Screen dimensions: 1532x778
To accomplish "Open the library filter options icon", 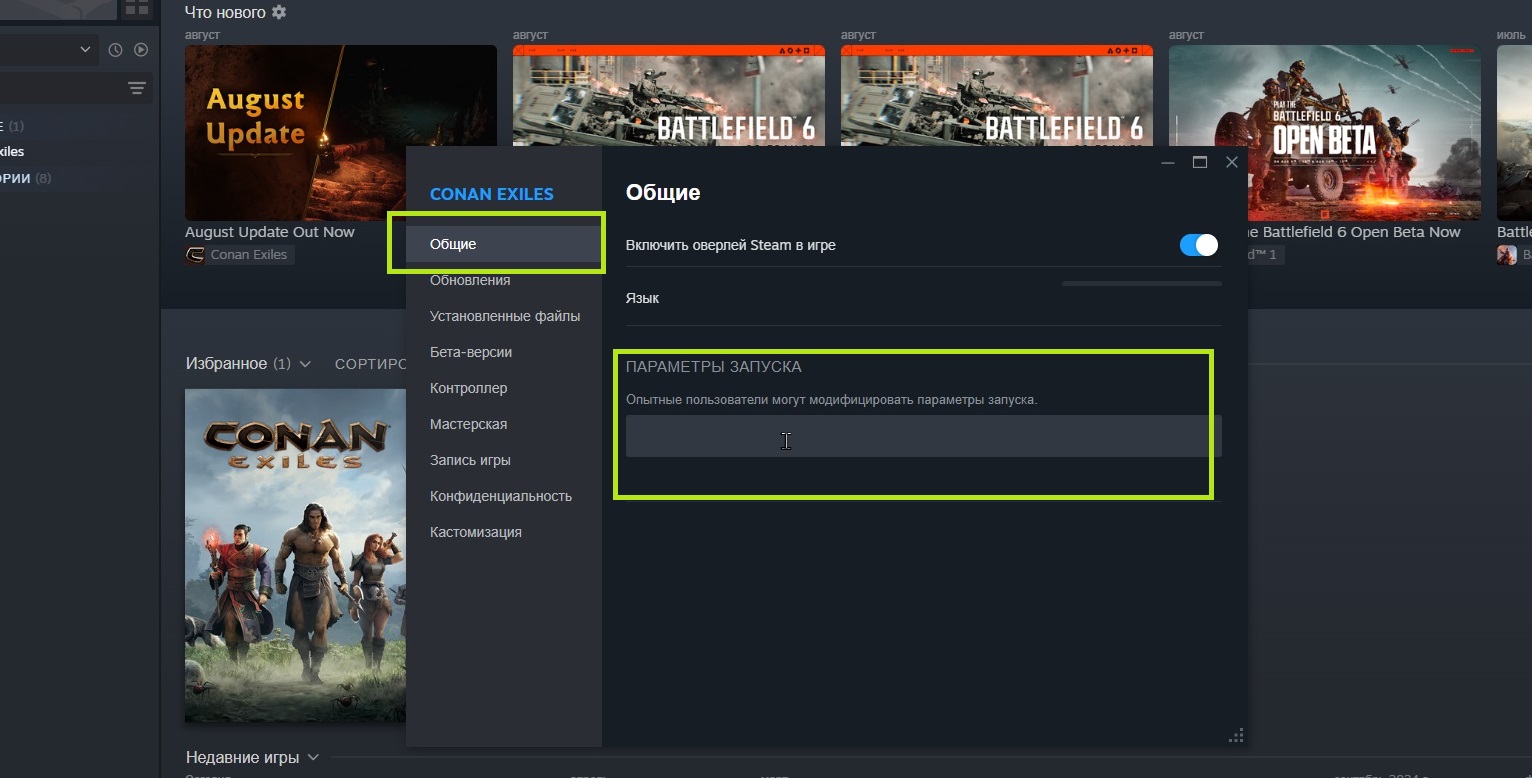I will tap(137, 89).
